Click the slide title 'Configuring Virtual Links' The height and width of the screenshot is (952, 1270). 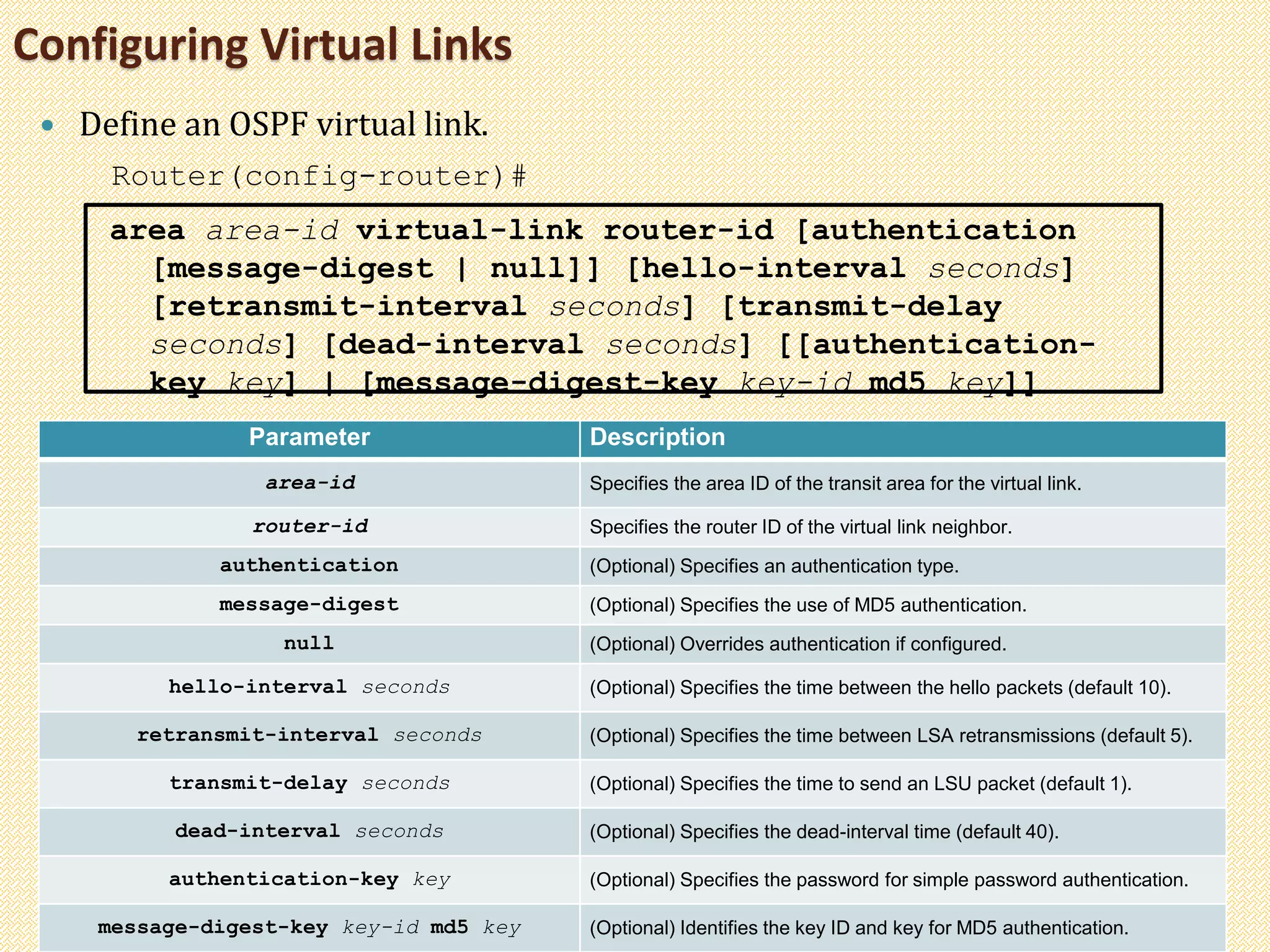pyautogui.click(x=263, y=45)
